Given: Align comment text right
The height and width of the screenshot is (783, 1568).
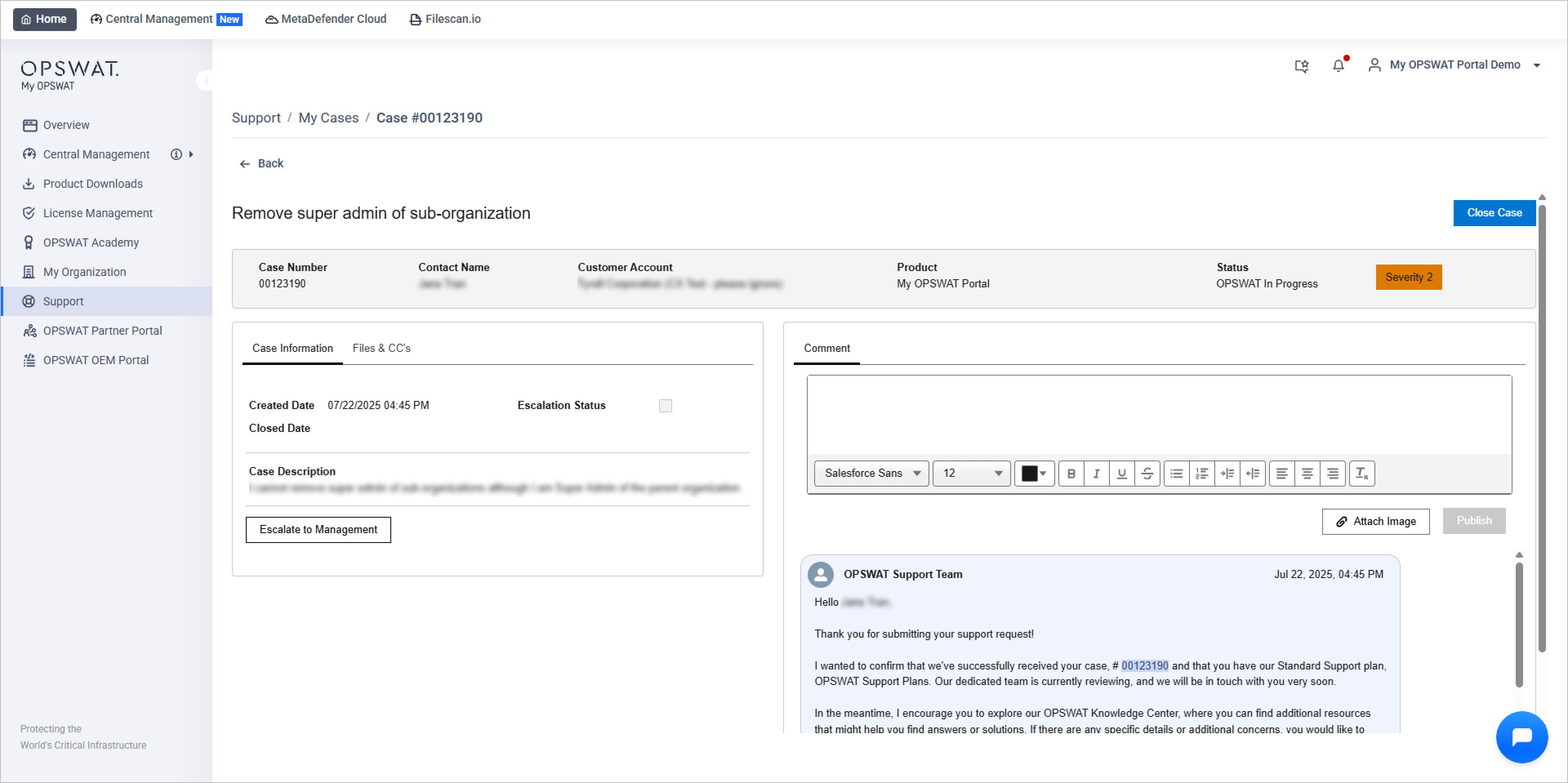Looking at the screenshot, I should (1332, 473).
